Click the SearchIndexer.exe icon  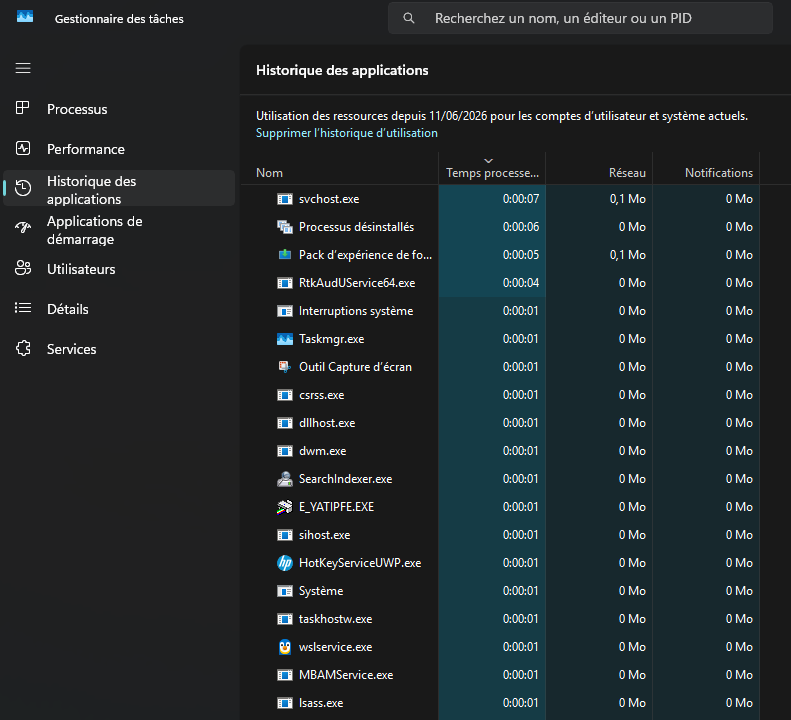[285, 479]
